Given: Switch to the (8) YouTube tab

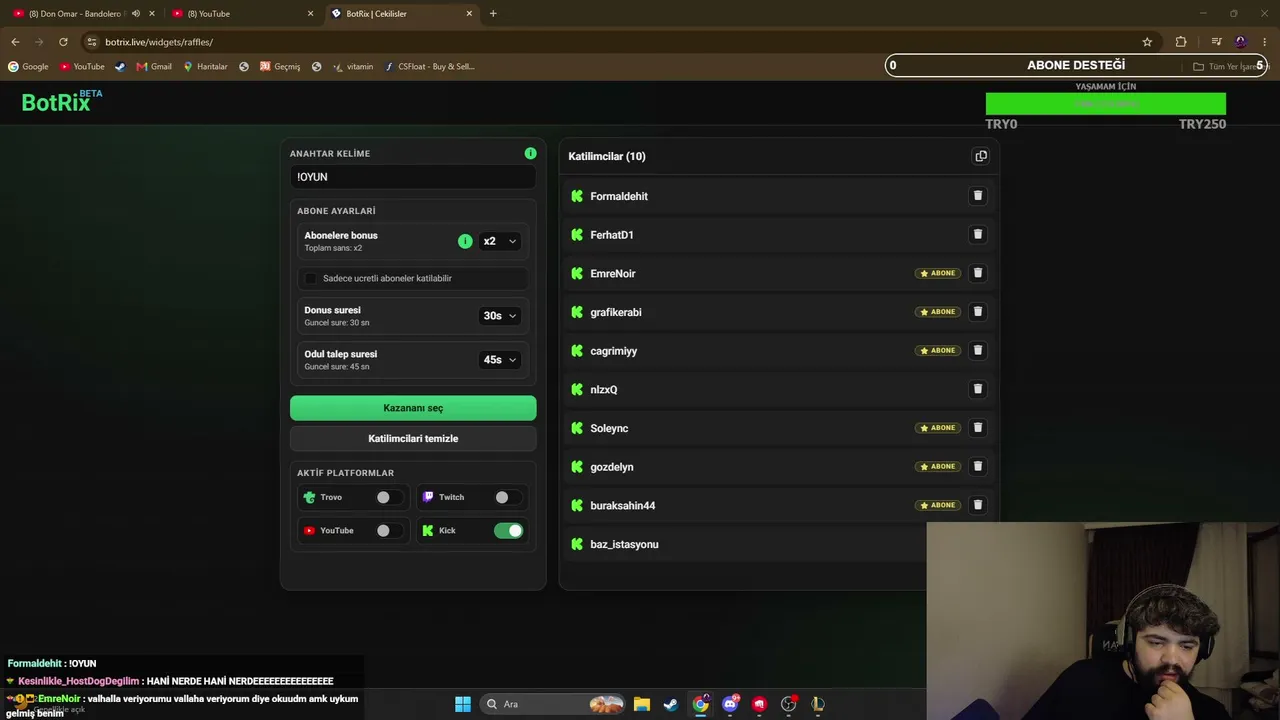Looking at the screenshot, I should point(243,14).
